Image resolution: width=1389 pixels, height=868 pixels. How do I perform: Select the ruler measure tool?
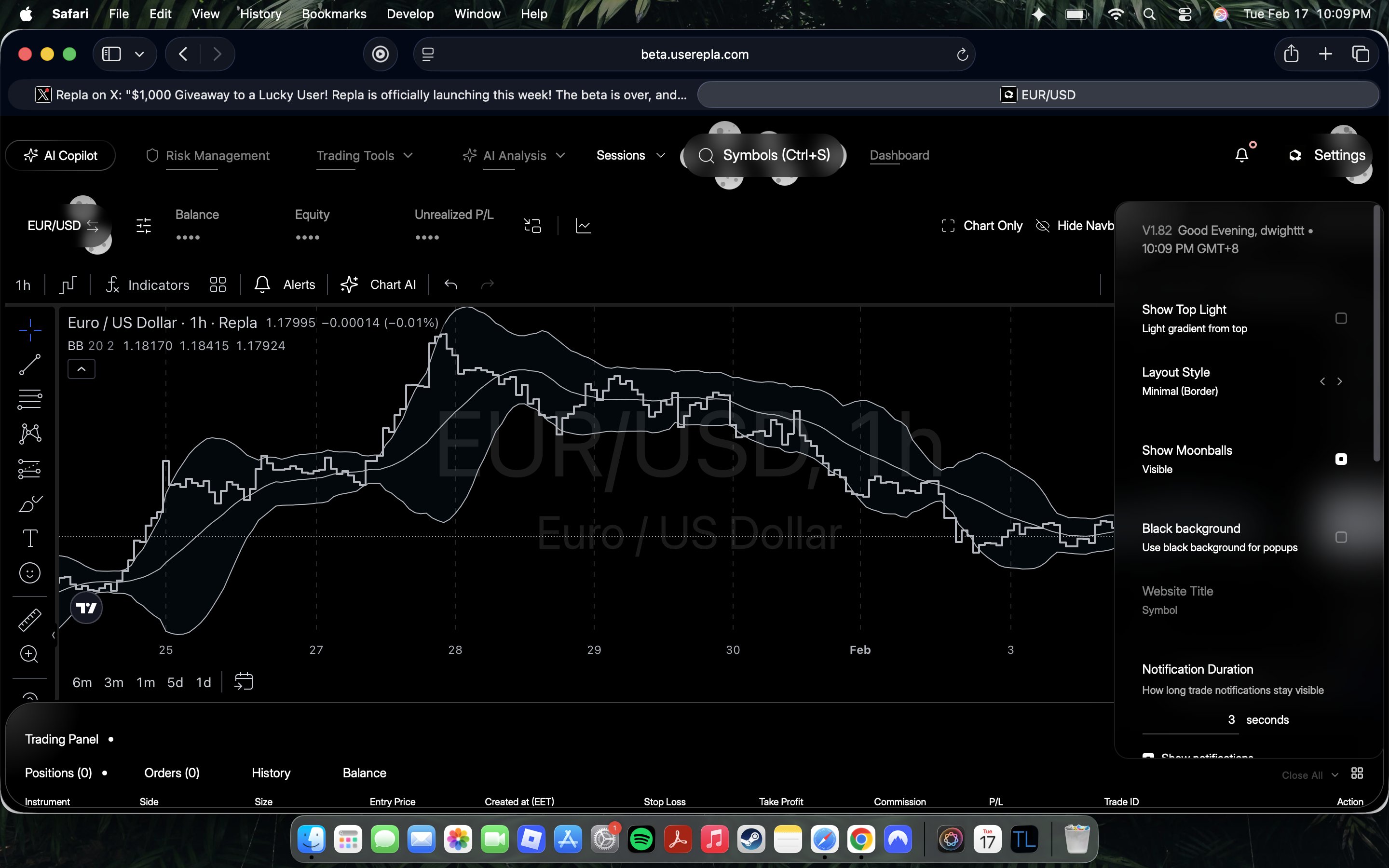(x=30, y=620)
